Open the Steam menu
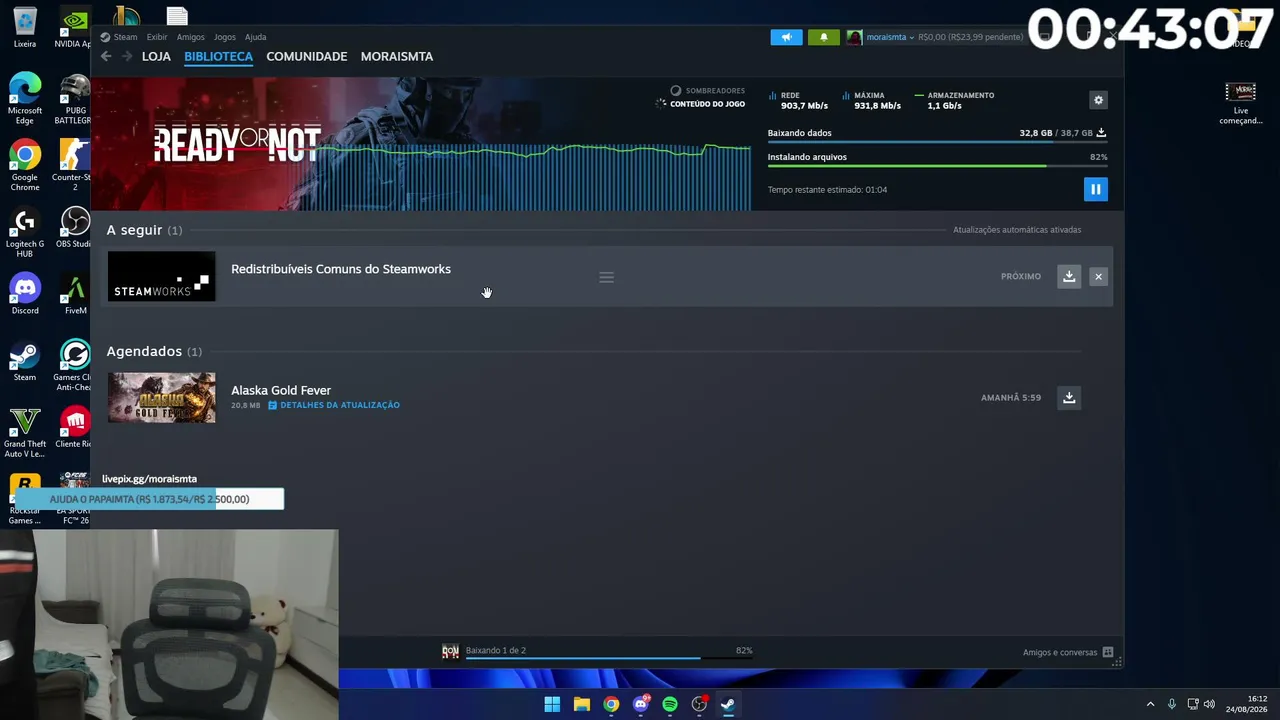 125,37
